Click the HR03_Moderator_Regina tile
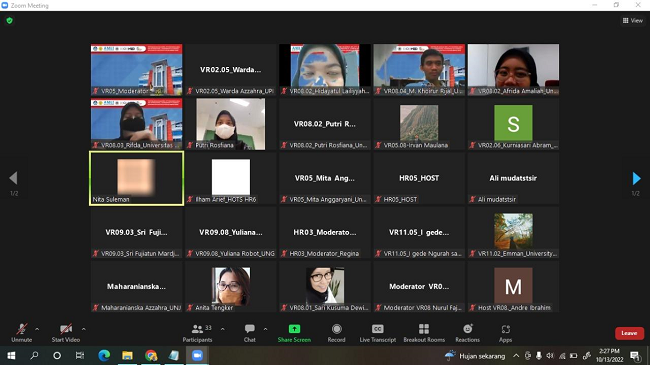 coord(325,232)
